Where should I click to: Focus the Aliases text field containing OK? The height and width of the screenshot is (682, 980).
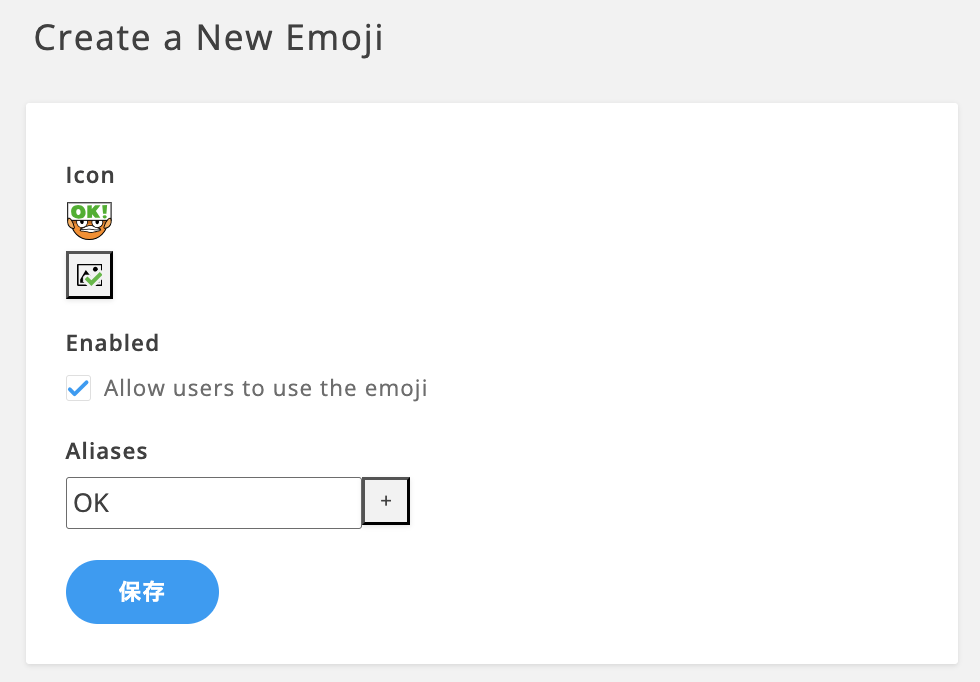(213, 502)
